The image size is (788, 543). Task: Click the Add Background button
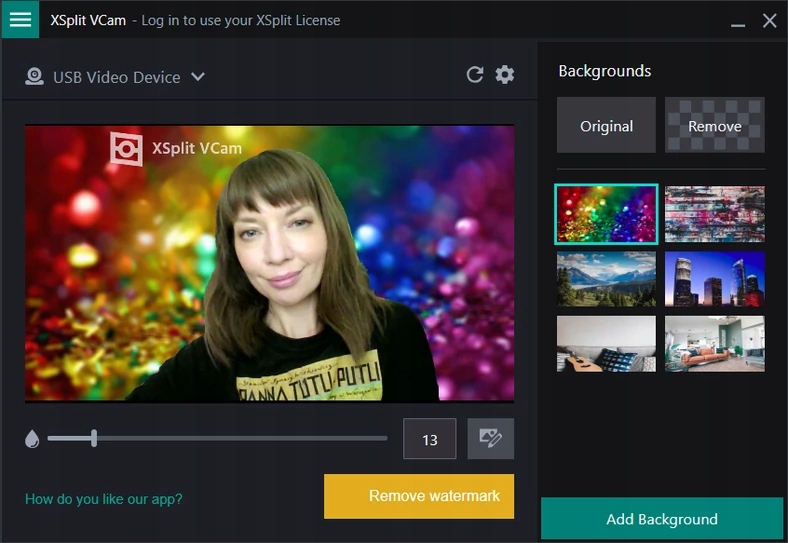click(661, 518)
